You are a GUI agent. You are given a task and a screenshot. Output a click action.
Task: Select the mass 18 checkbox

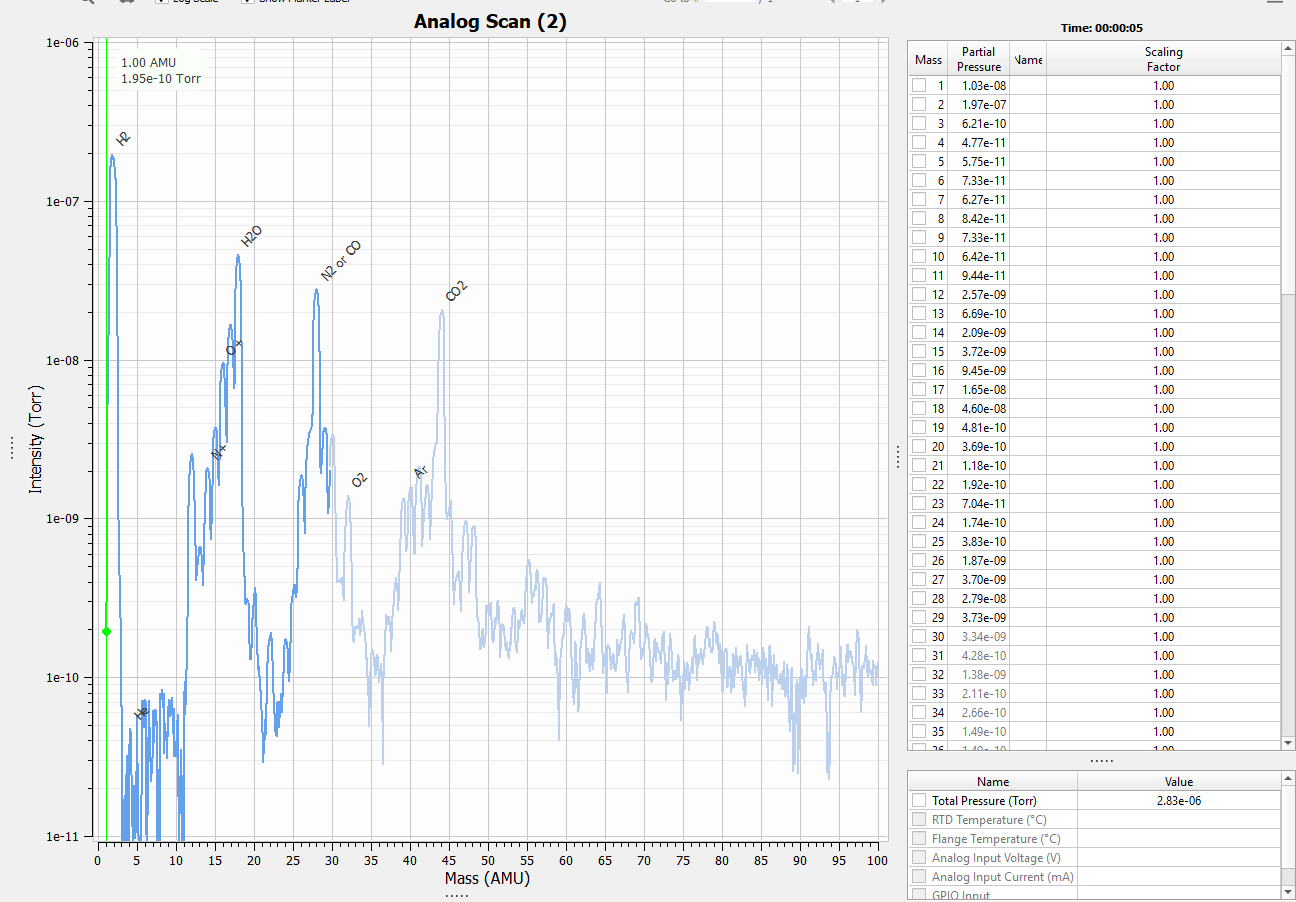(918, 409)
